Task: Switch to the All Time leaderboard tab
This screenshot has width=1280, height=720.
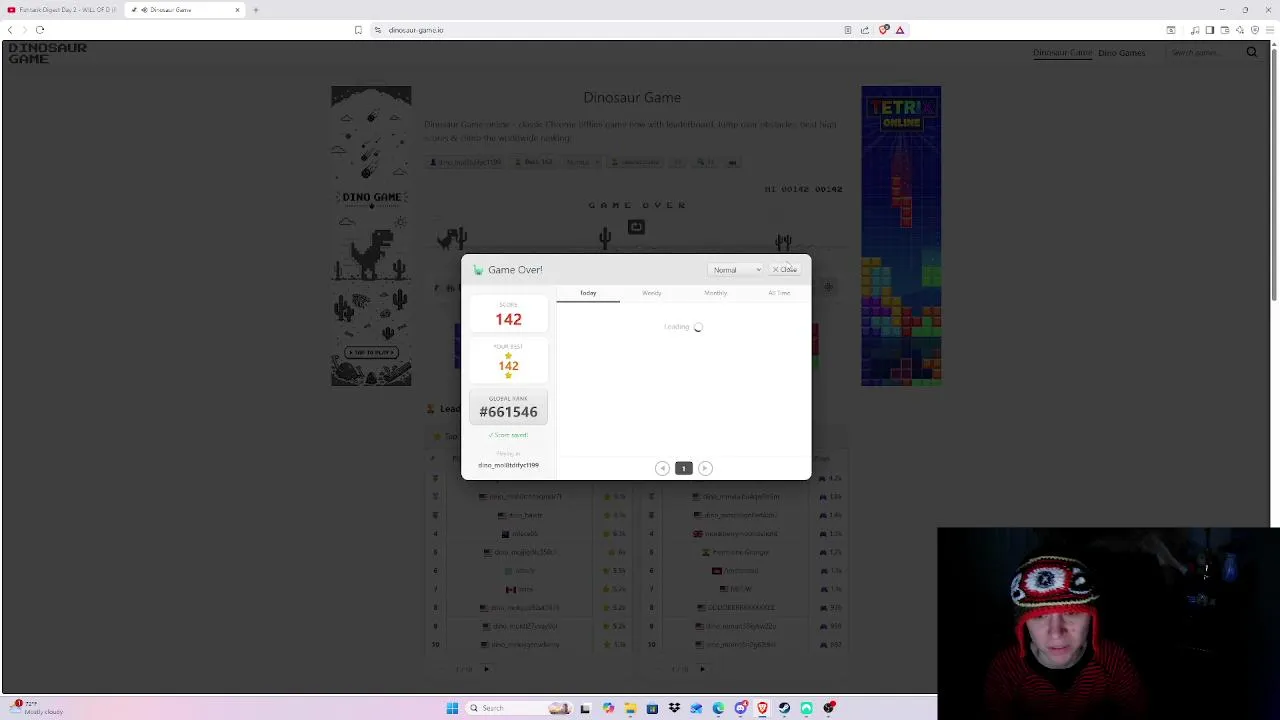Action: (779, 293)
